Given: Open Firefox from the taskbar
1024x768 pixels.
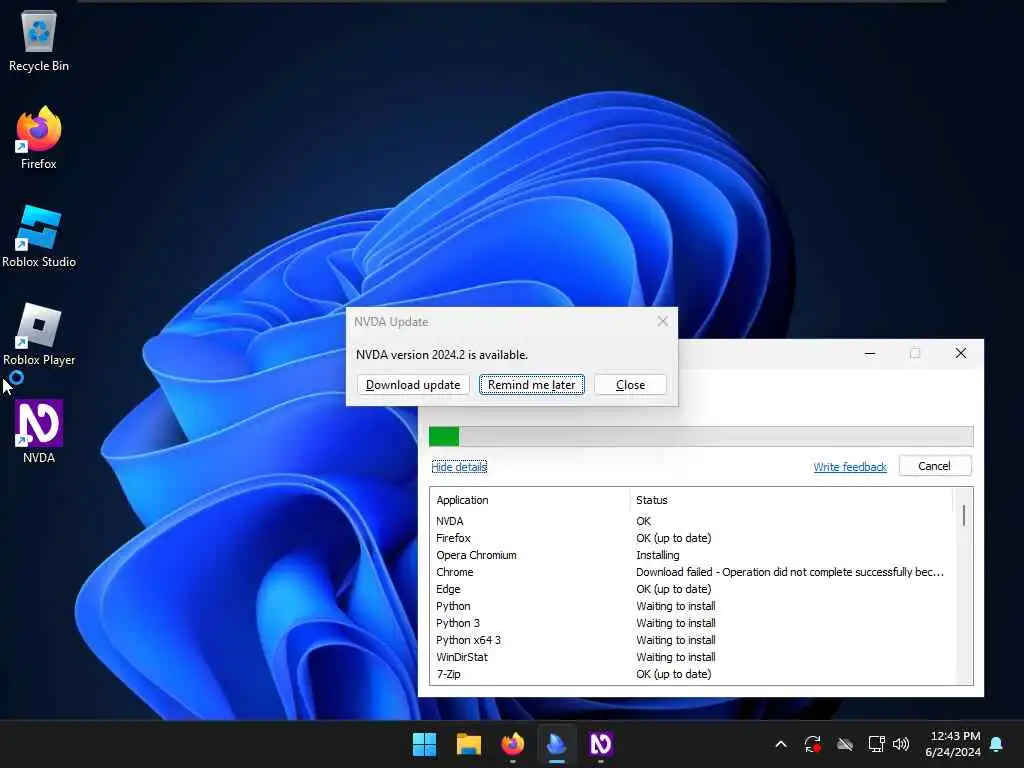Looking at the screenshot, I should (513, 744).
